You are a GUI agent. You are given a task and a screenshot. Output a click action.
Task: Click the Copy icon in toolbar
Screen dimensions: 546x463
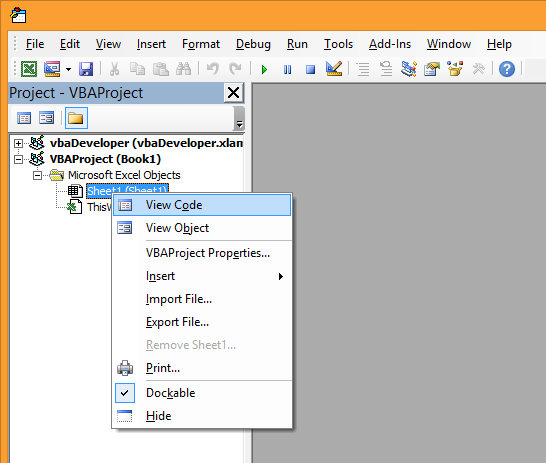tap(137, 69)
